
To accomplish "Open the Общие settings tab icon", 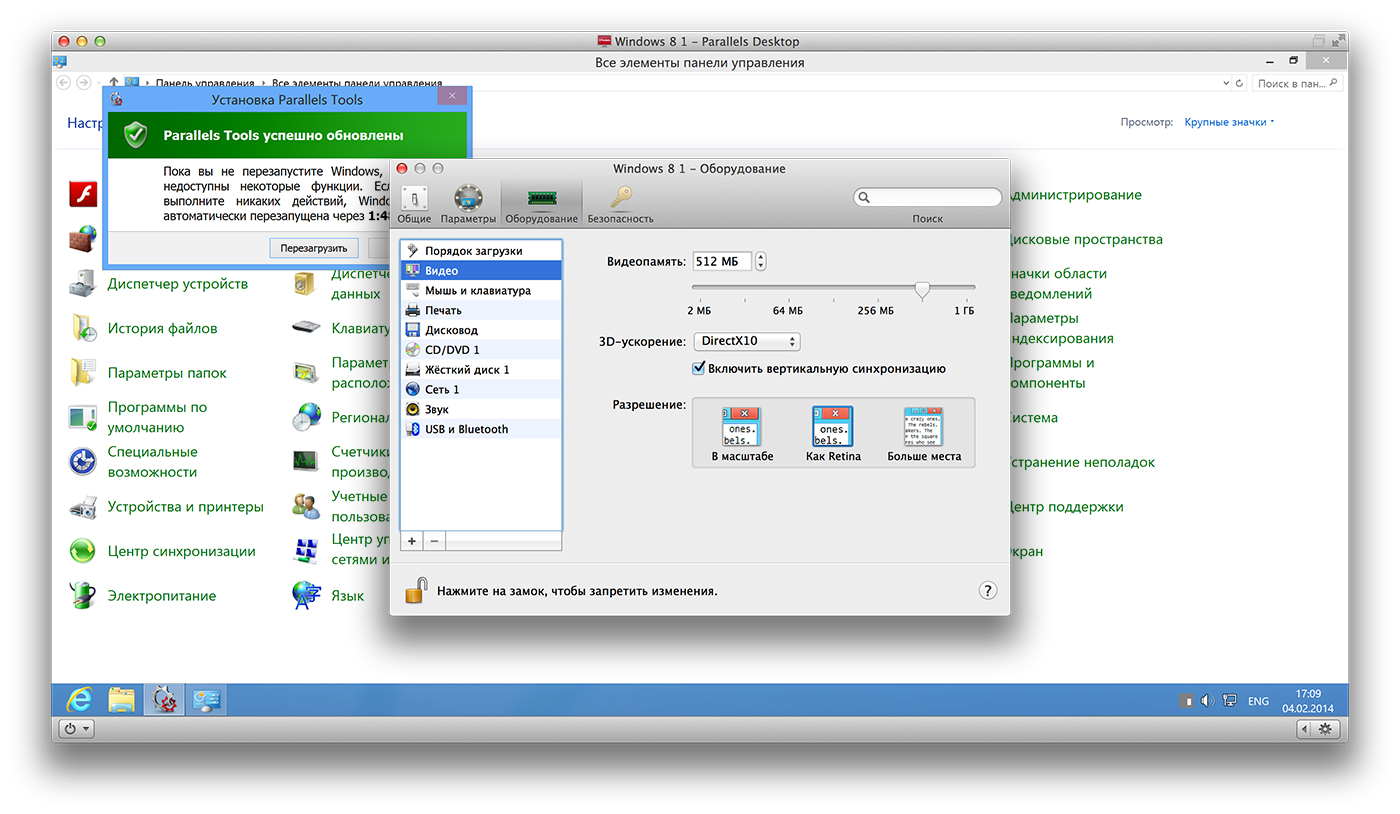I will tap(414, 198).
